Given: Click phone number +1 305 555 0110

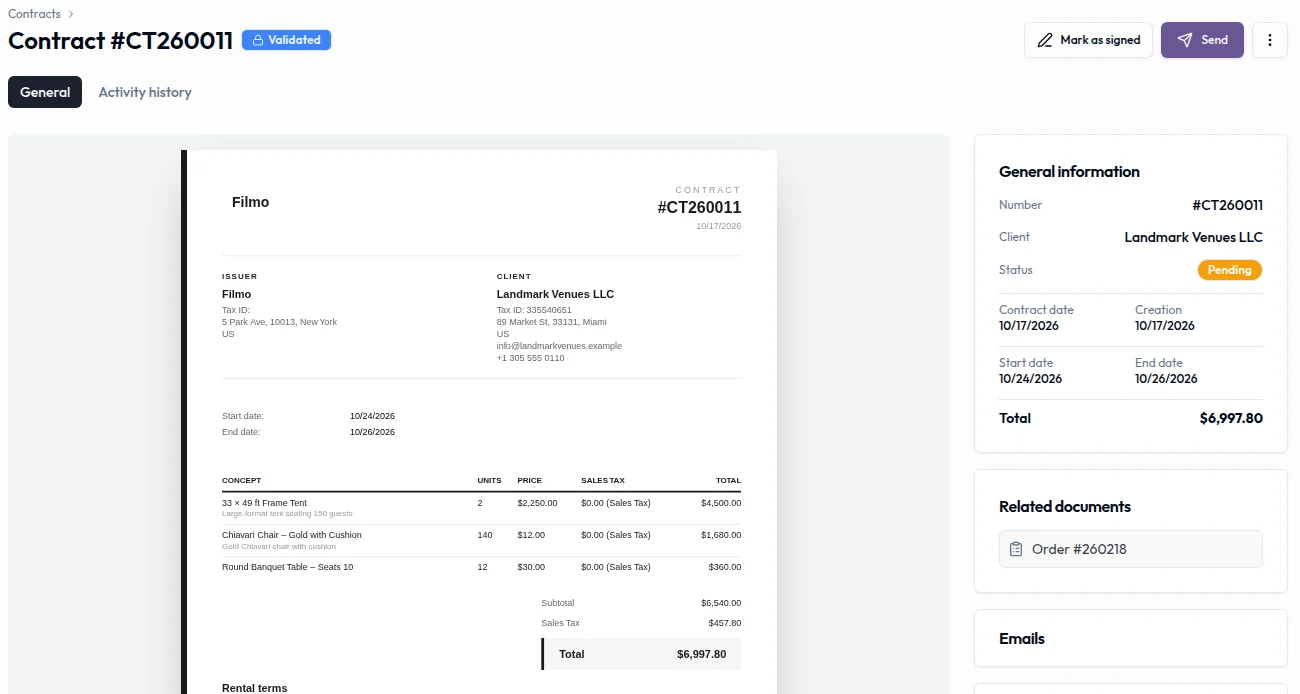Looking at the screenshot, I should [530, 358].
